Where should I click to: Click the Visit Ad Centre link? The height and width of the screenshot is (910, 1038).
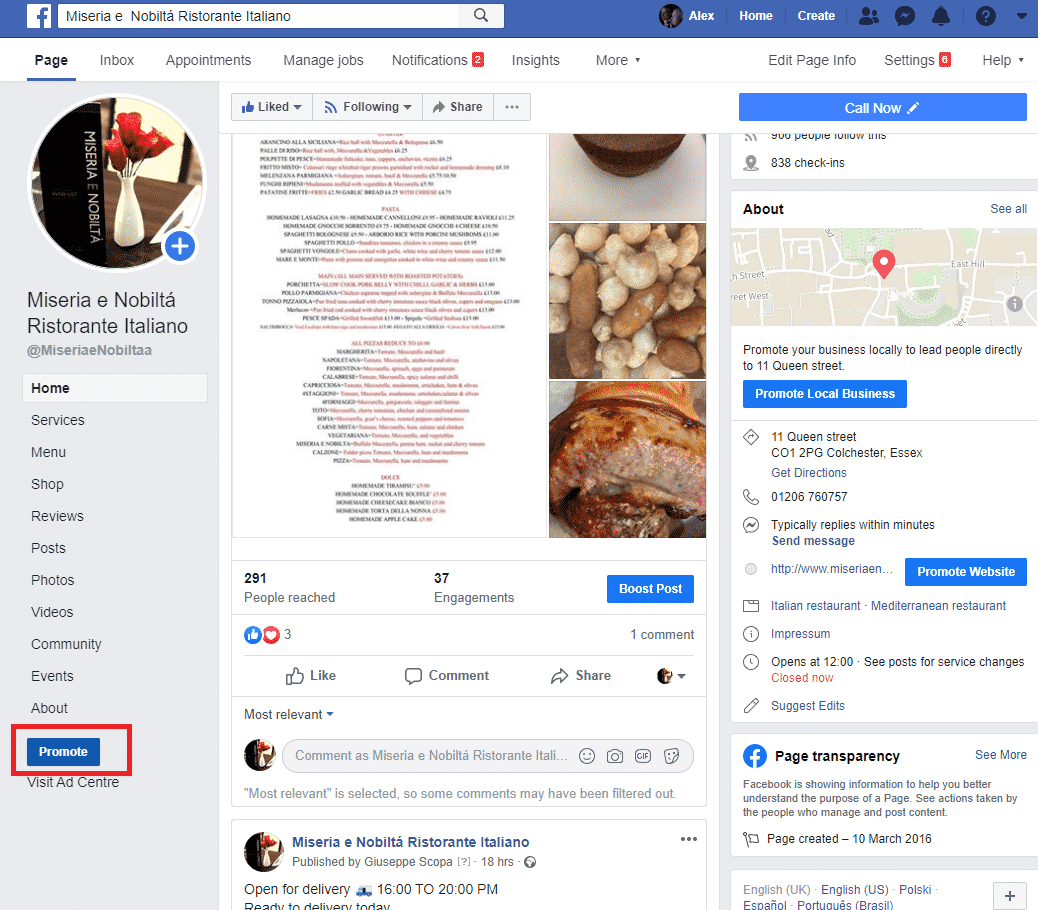[73, 782]
